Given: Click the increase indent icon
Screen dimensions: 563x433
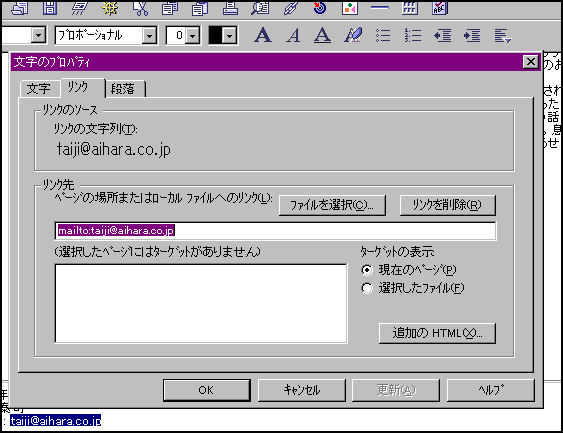Looking at the screenshot, I should (472, 36).
